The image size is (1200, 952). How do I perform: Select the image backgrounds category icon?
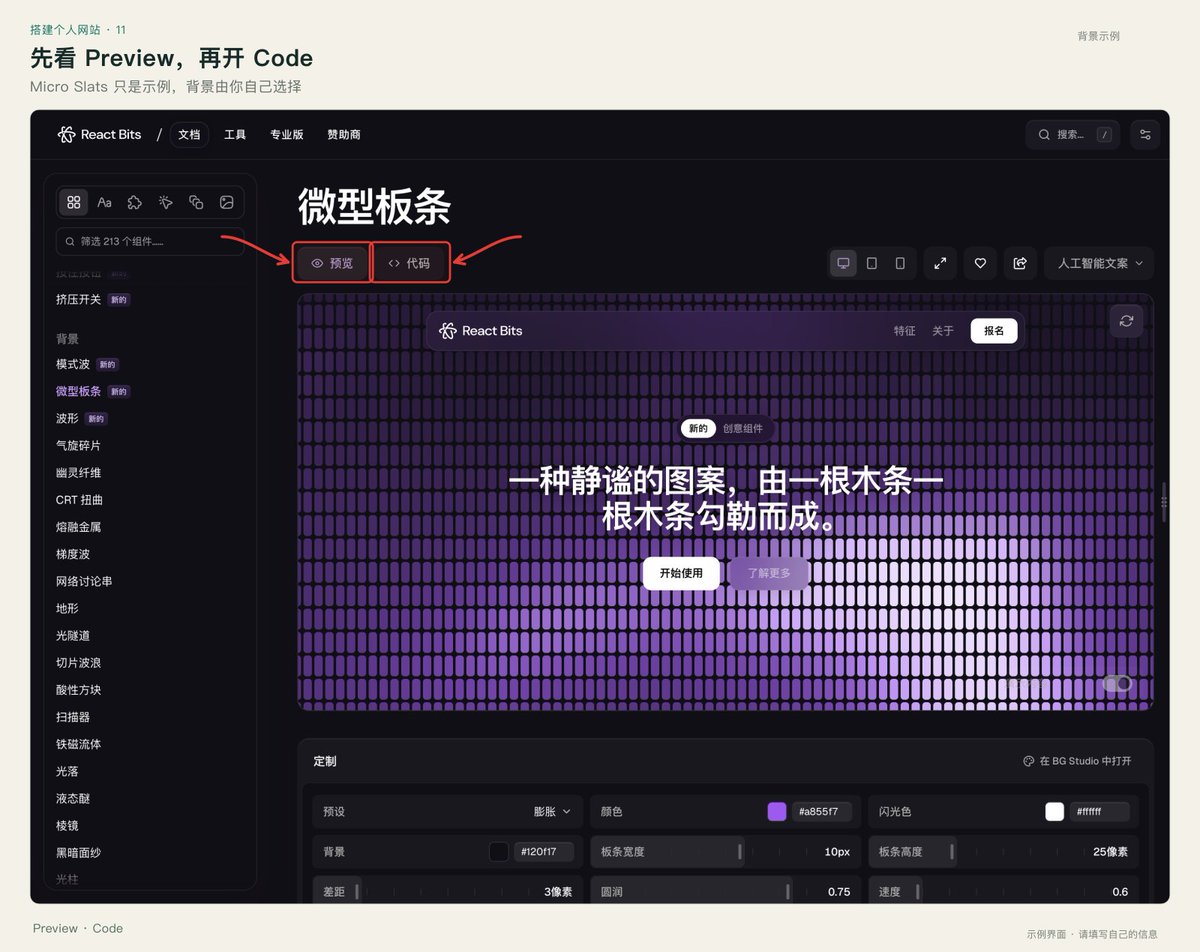[x=227, y=202]
